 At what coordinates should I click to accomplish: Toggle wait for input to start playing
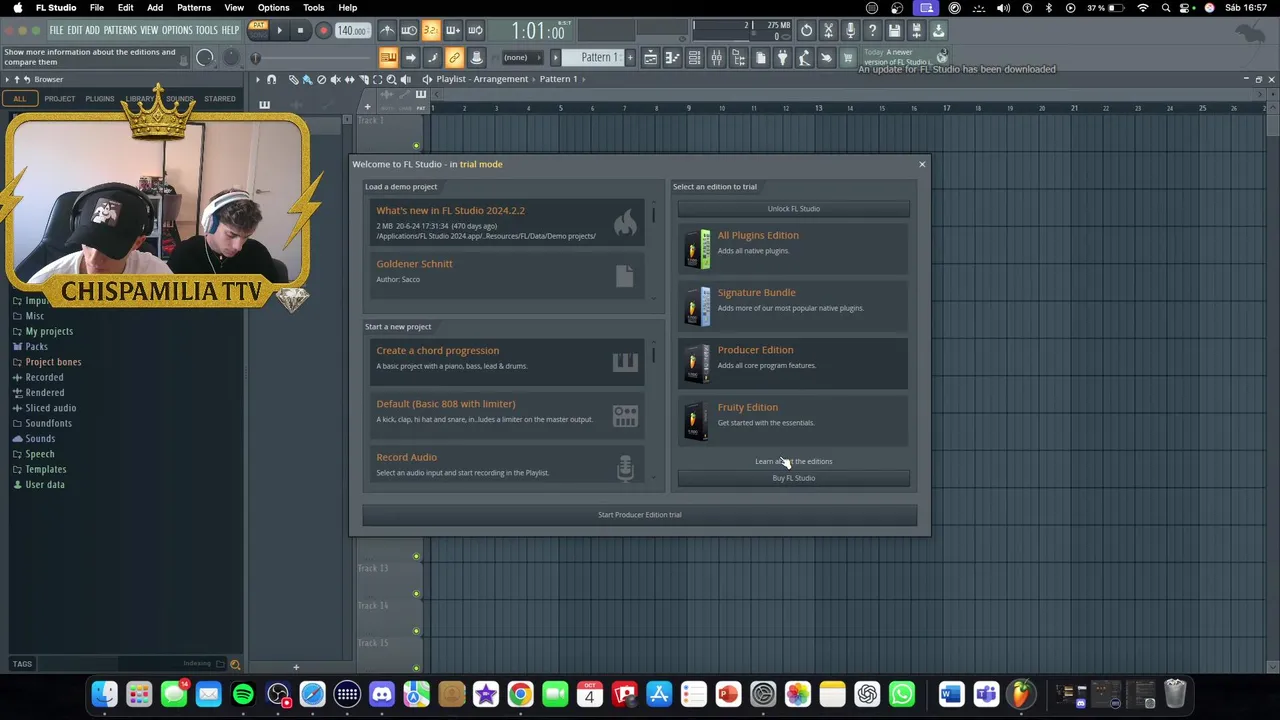409,30
